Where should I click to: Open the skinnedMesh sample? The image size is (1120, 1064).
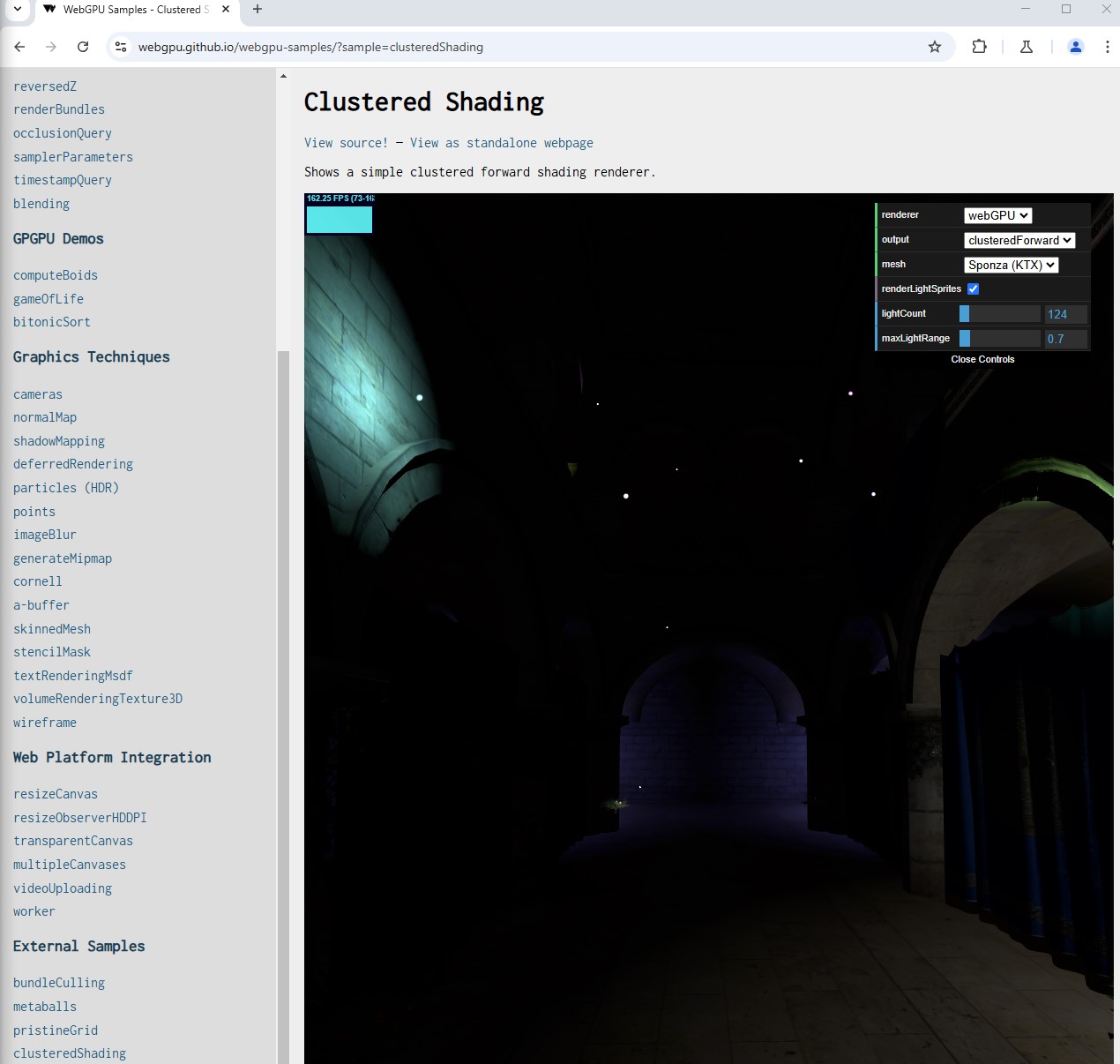(x=52, y=629)
